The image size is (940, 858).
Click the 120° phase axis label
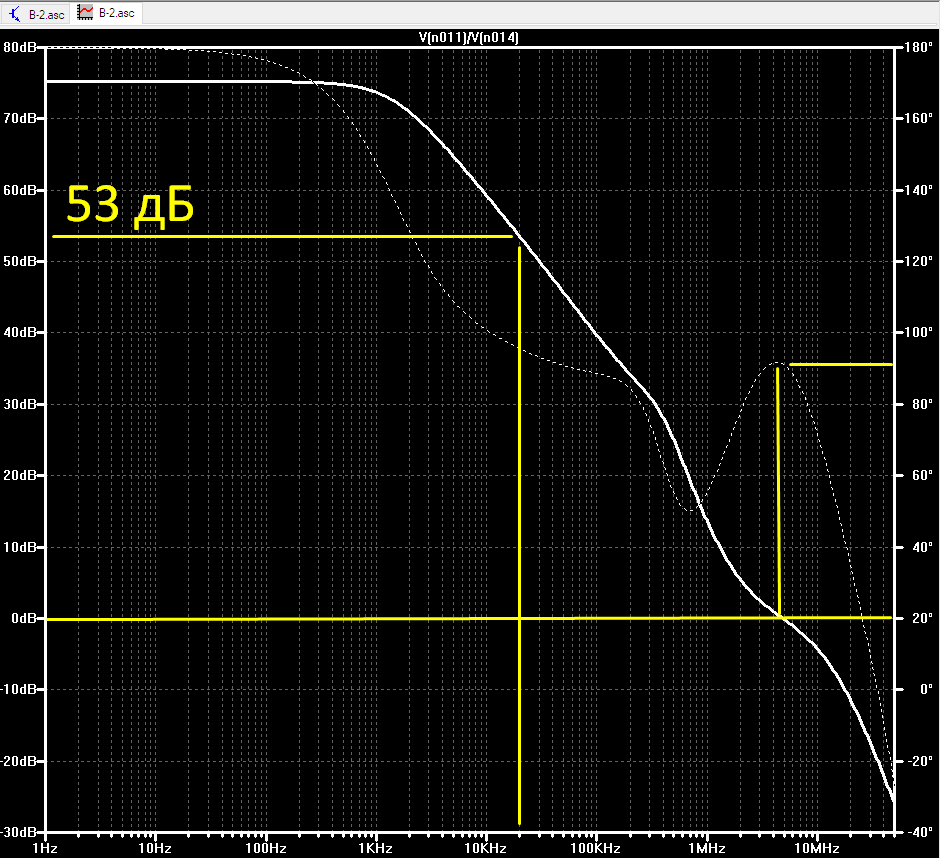point(918,261)
